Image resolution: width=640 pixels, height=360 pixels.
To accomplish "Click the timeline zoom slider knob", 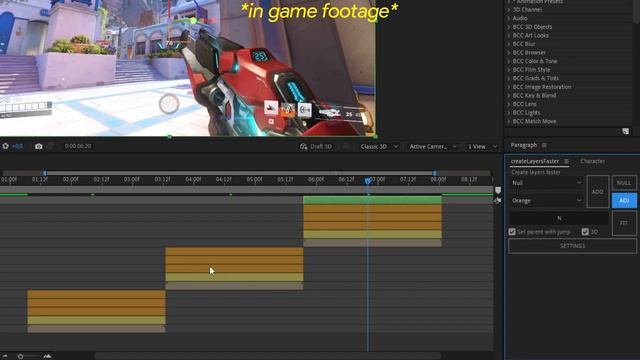I will [x=20, y=356].
